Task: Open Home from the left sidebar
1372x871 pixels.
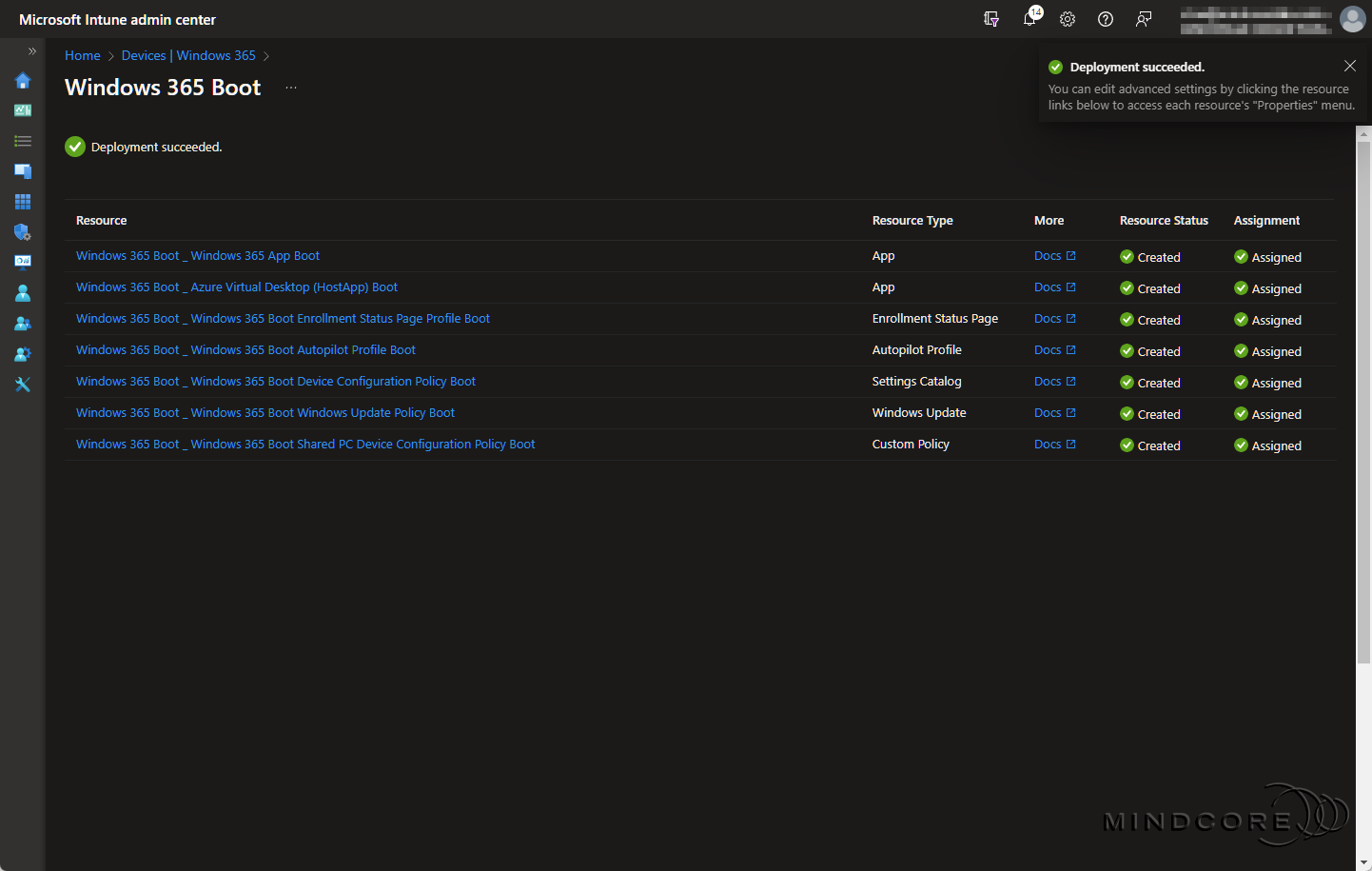Action: pos(23,81)
